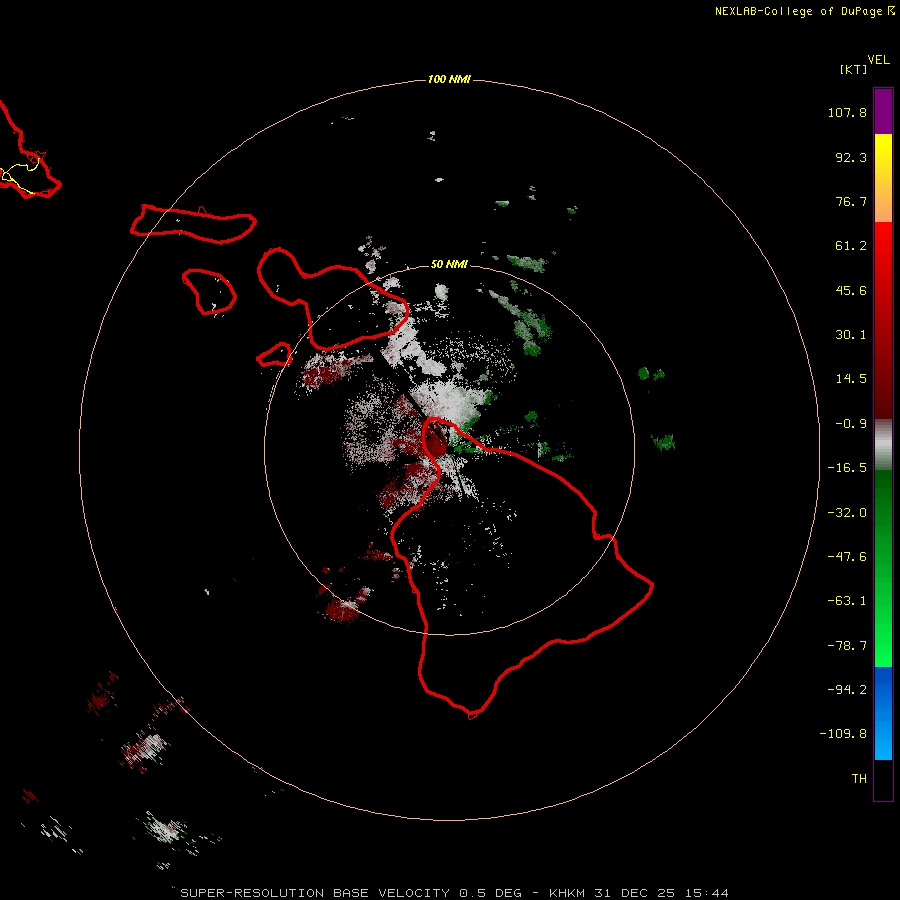Click the -47.6 velocity scale value
Image resolution: width=900 pixels, height=900 pixels.
(x=847, y=557)
